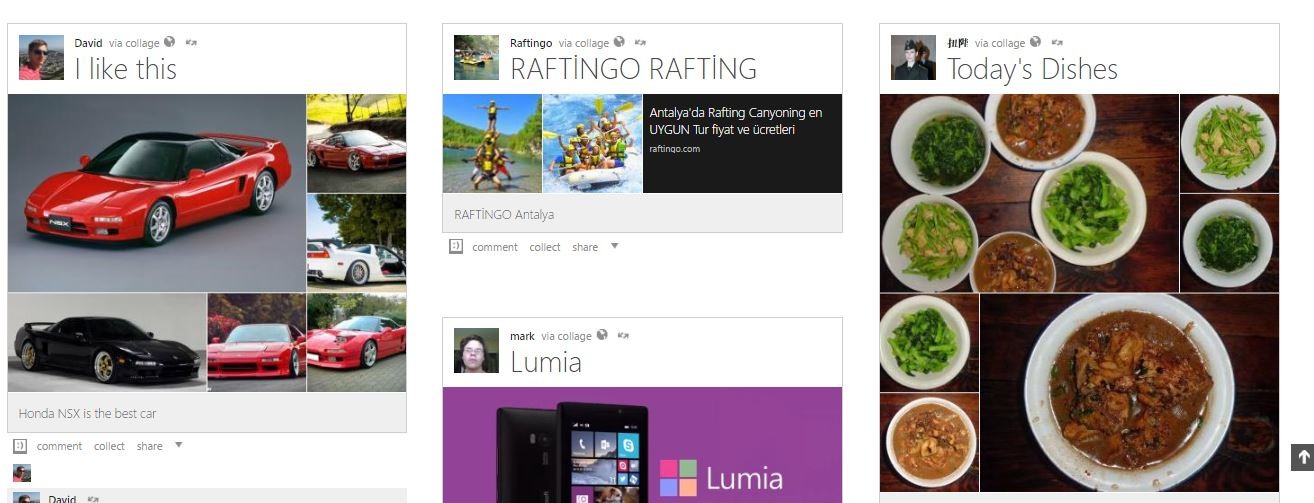Click the small liker avatar below David's post actions
The width and height of the screenshot is (1314, 503).
pyautogui.click(x=21, y=473)
